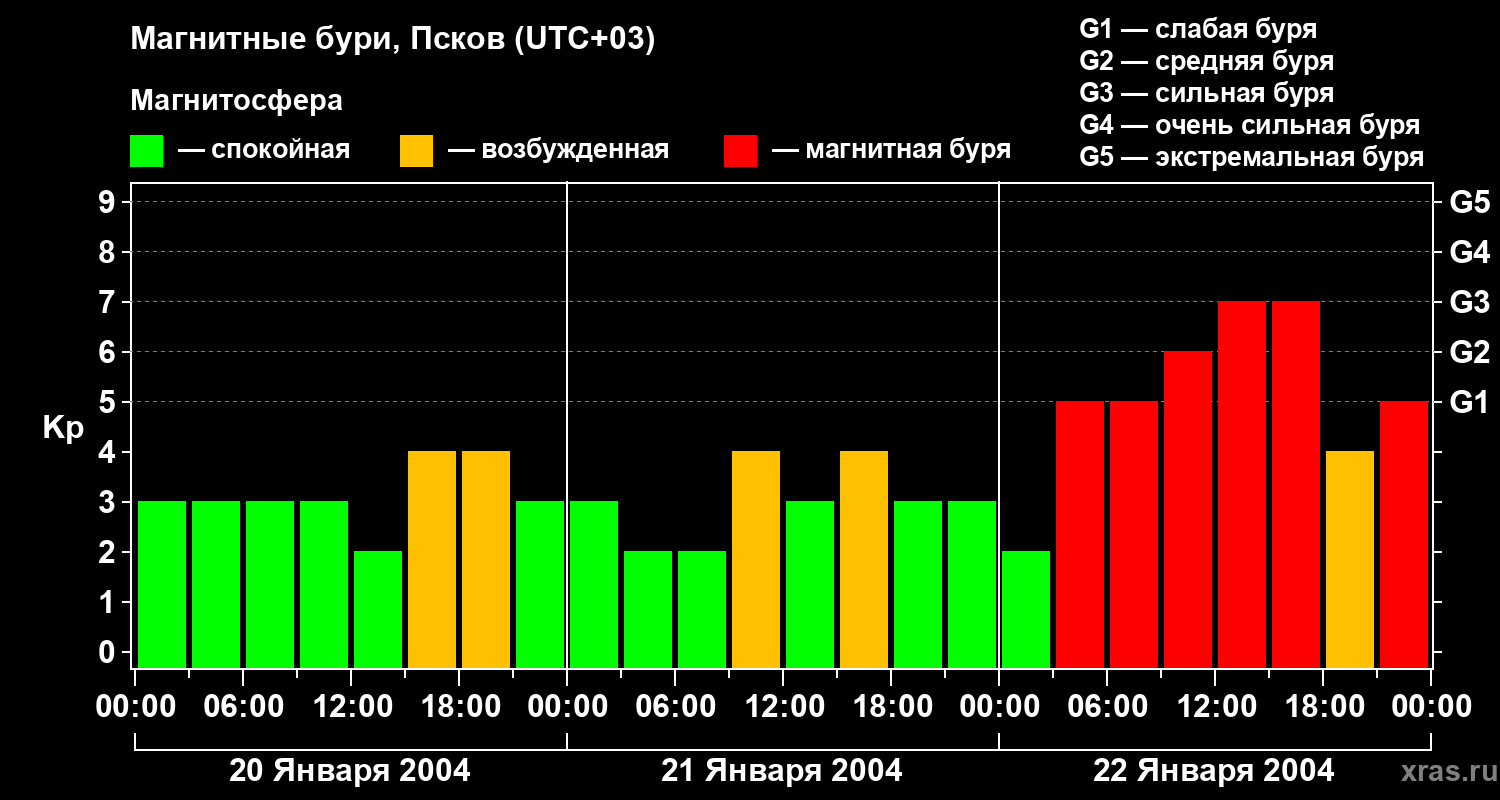Click the only orange bar on 22 January
This screenshot has height=800, width=1500.
click(1350, 560)
